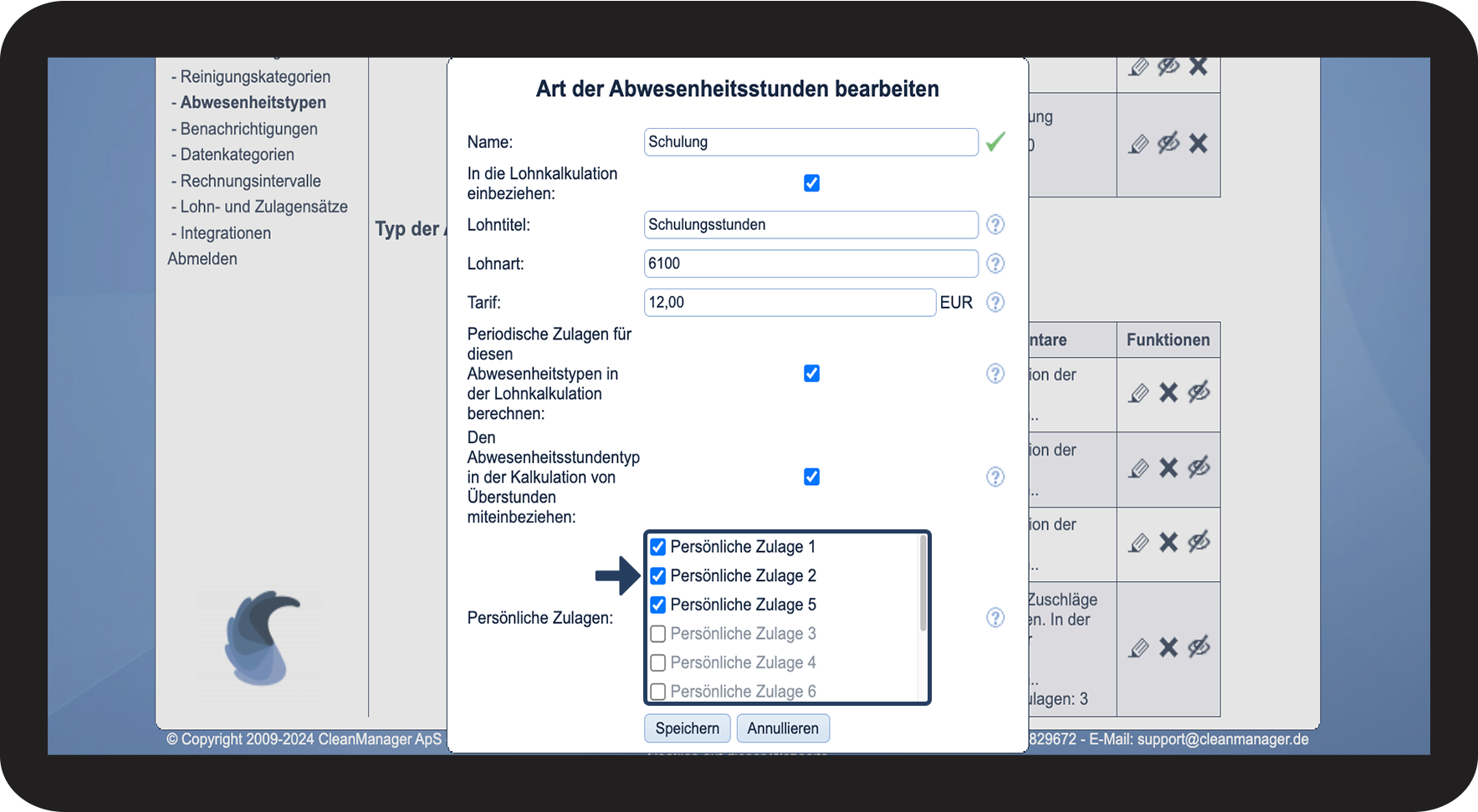Open help for the Lohntitel field
The width and height of the screenshot is (1478, 812).
[995, 225]
